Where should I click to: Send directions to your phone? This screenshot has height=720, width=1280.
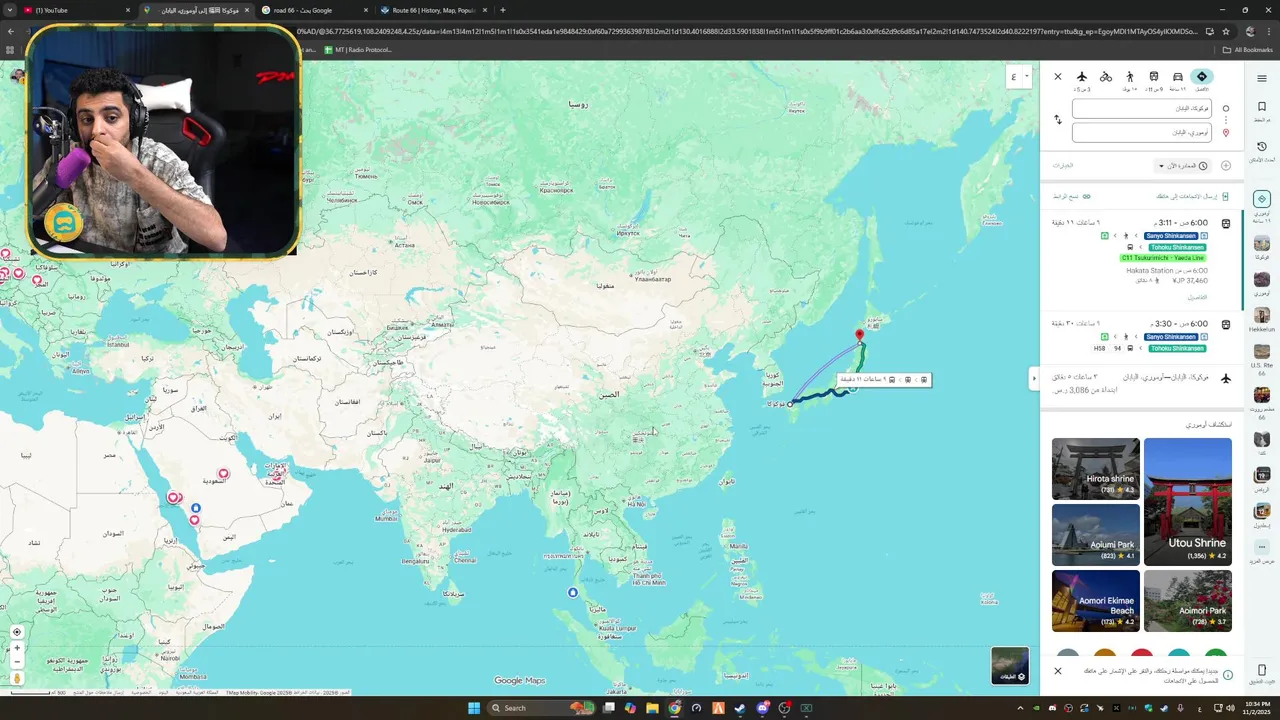(1193, 197)
